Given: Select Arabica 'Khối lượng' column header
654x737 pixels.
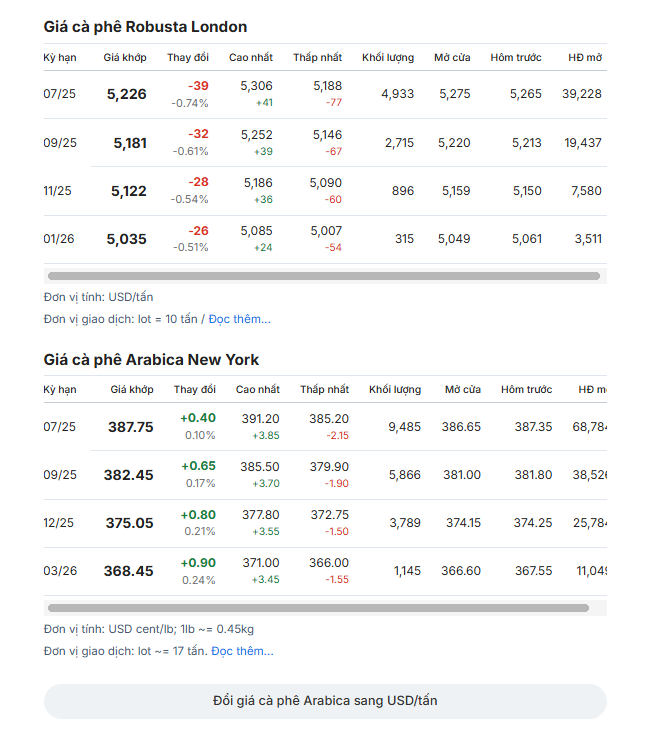Looking at the screenshot, I should 395,389.
